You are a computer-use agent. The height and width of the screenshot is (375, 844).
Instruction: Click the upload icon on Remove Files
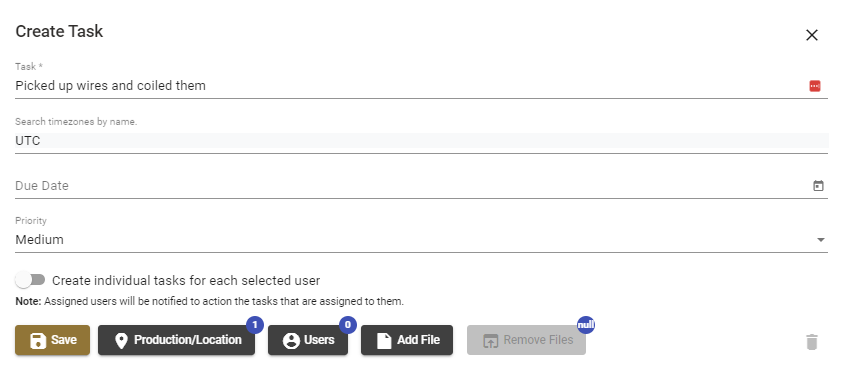[x=490, y=341]
